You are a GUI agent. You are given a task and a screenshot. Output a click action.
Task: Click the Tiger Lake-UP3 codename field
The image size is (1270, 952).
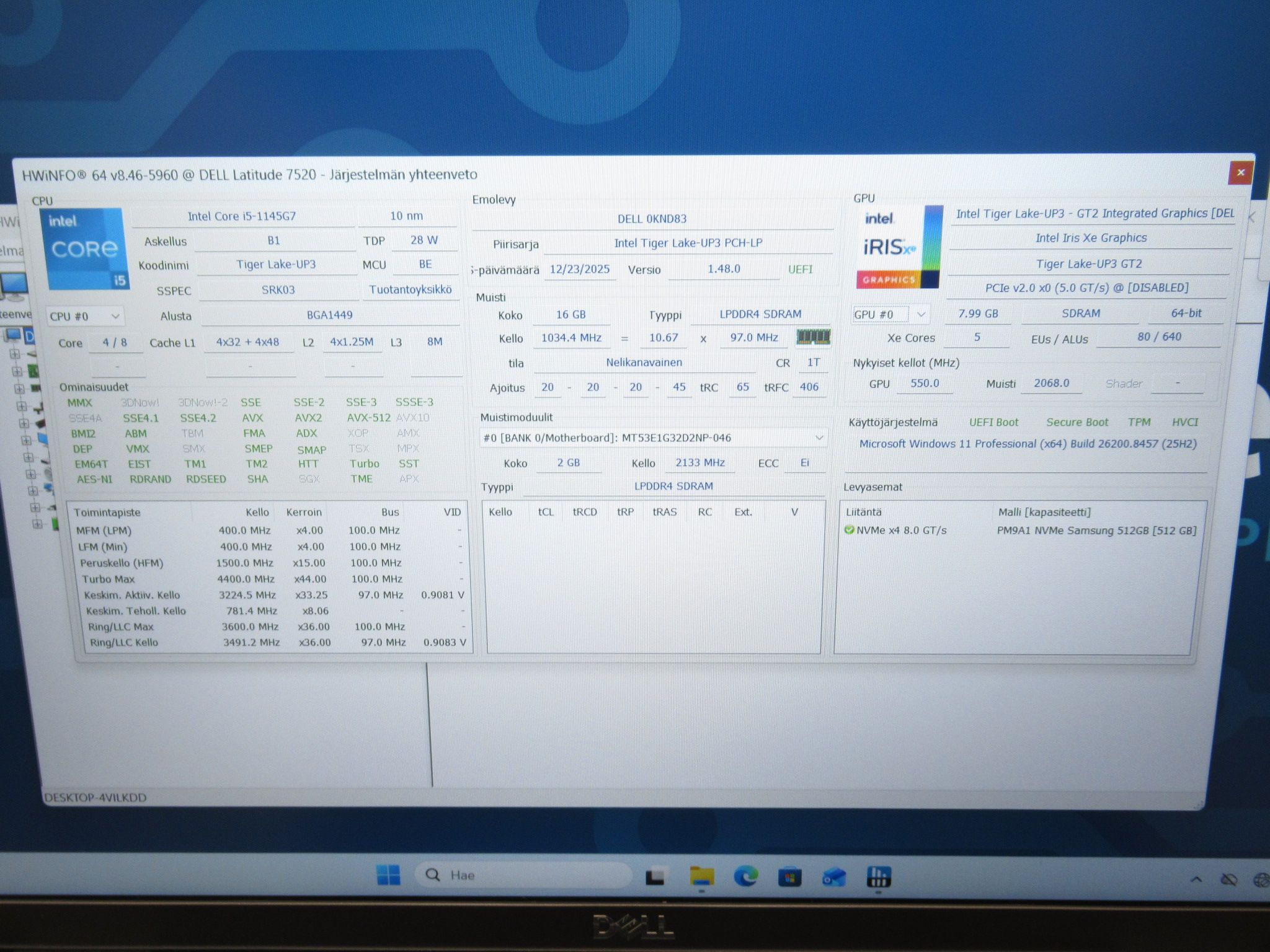pyautogui.click(x=276, y=265)
